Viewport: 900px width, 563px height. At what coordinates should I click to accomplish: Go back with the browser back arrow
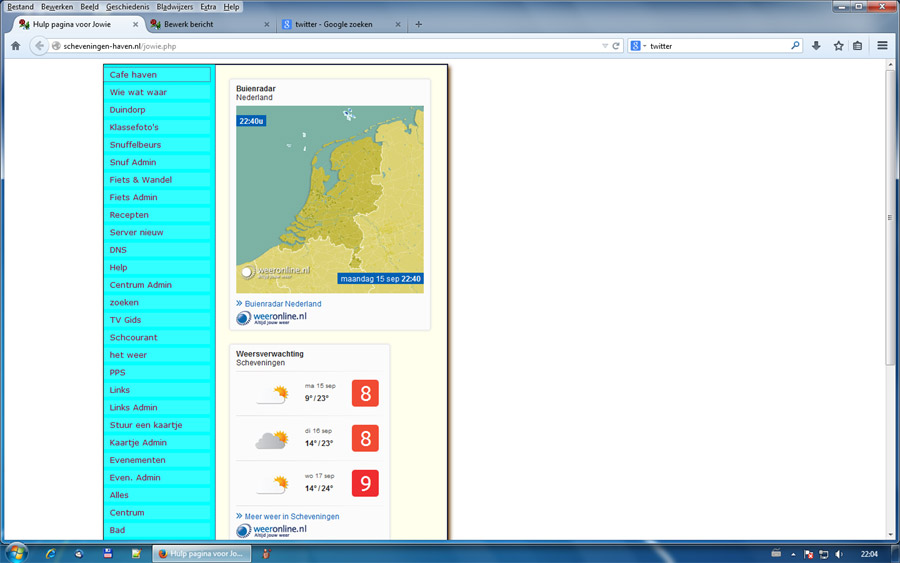coord(39,46)
